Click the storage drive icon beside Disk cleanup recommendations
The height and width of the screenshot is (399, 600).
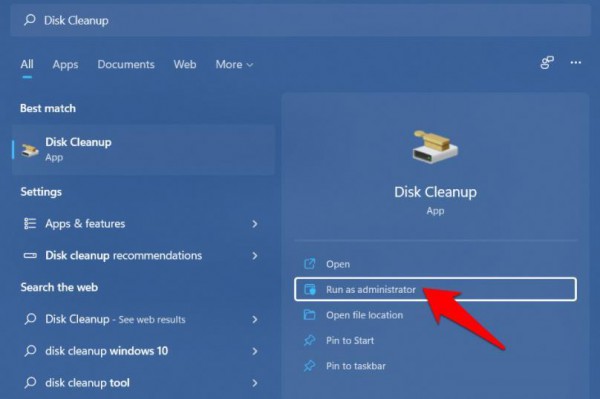(30, 255)
